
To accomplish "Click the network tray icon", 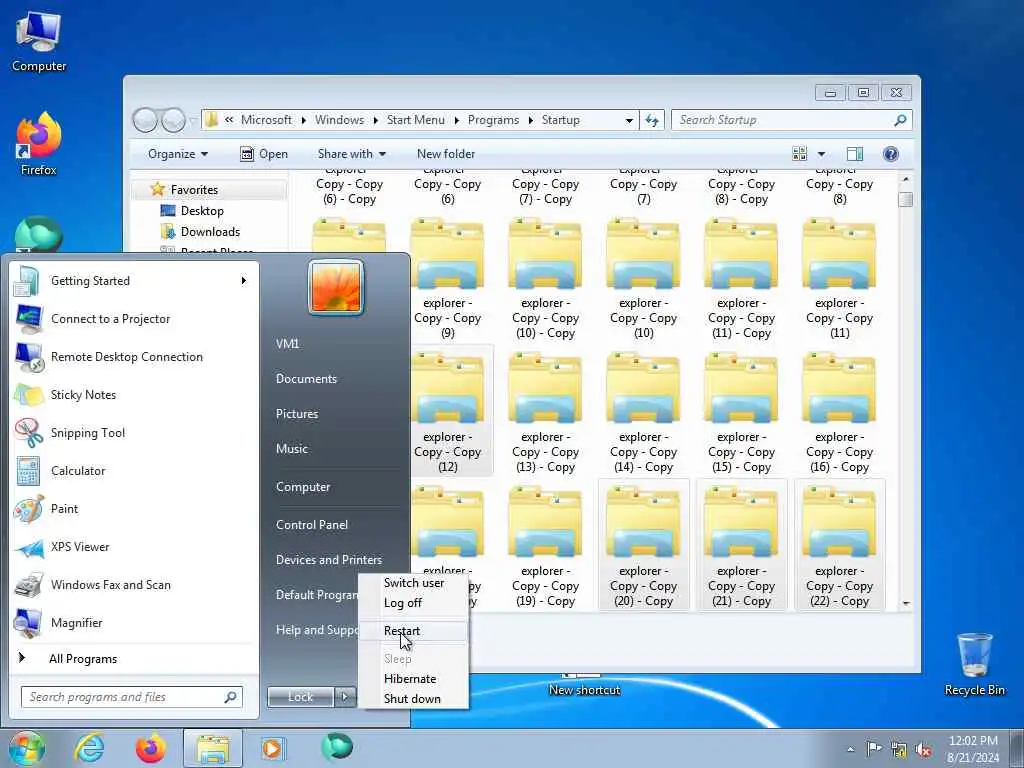I will [899, 750].
